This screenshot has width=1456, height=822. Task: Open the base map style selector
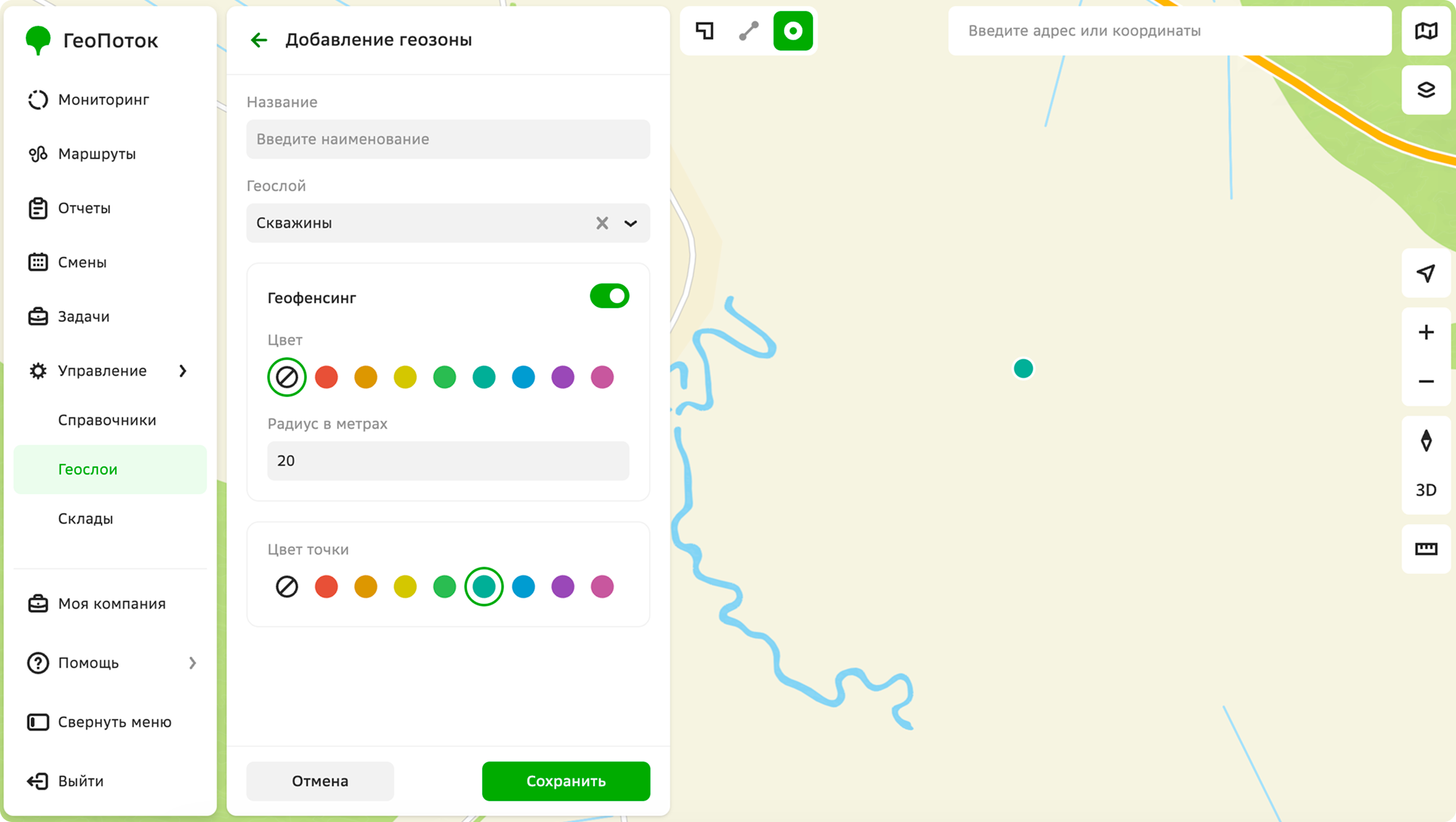pyautogui.click(x=1426, y=31)
